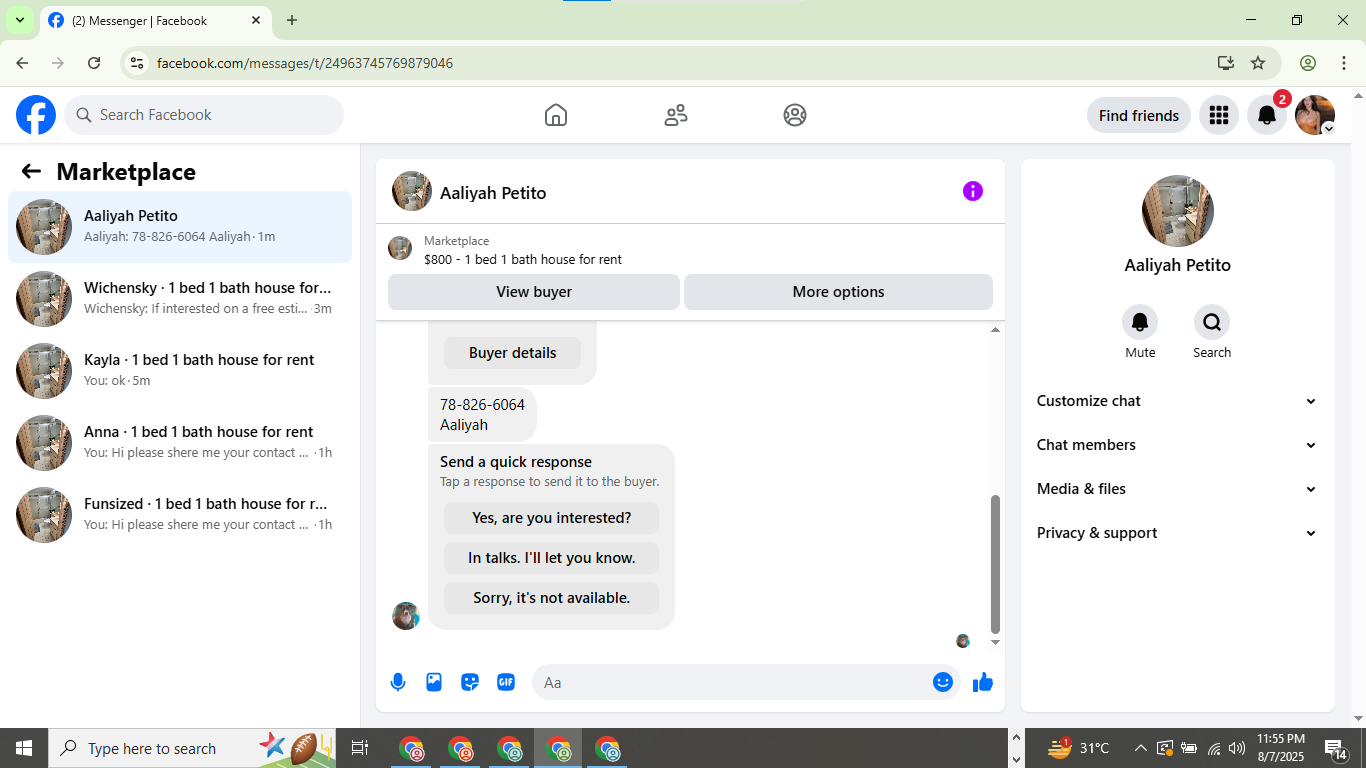The image size is (1366, 768).
Task: Go to Home feed icon
Action: 556,115
